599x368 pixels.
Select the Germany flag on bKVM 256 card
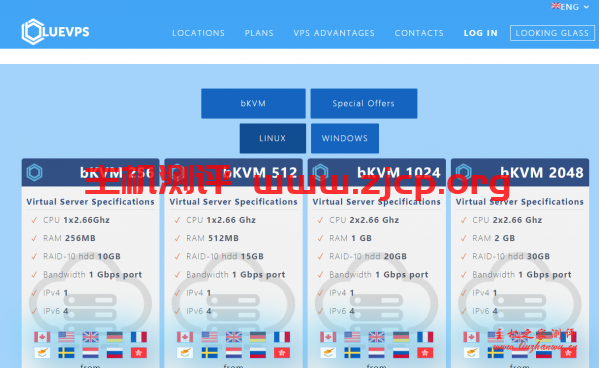coord(115,337)
